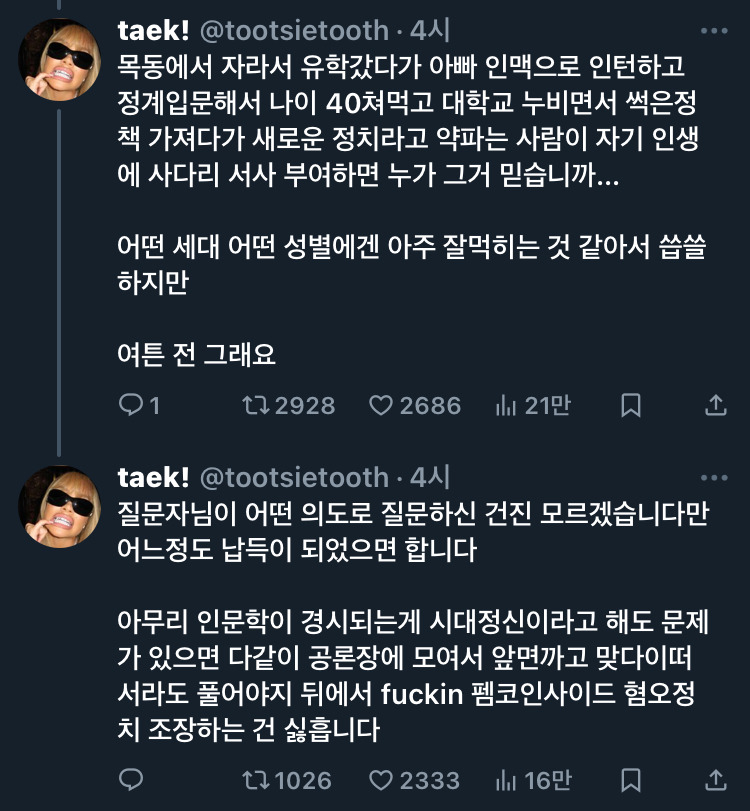The width and height of the screenshot is (750, 811).
Task: Retweet the first post with 2928 retweets
Action: (257, 405)
